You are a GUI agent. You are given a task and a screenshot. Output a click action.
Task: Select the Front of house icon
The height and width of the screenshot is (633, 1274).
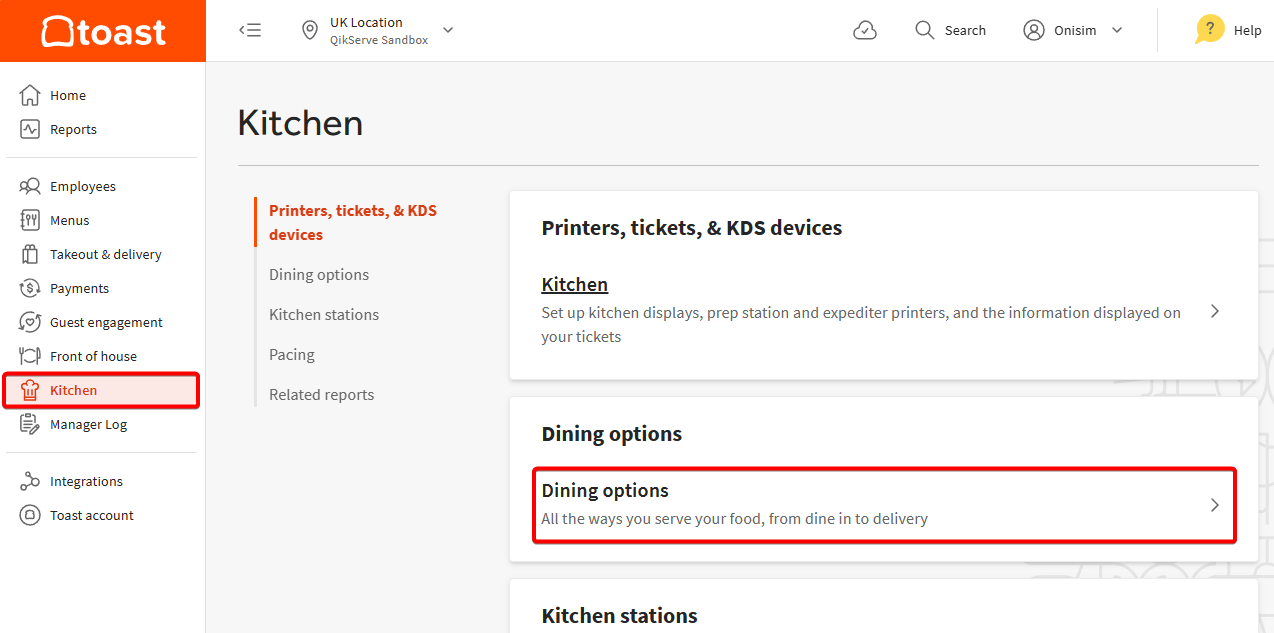(x=30, y=355)
